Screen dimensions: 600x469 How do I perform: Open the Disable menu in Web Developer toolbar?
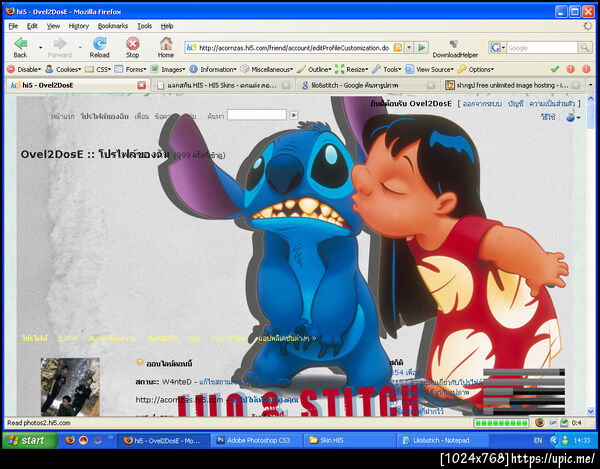[x=24, y=69]
